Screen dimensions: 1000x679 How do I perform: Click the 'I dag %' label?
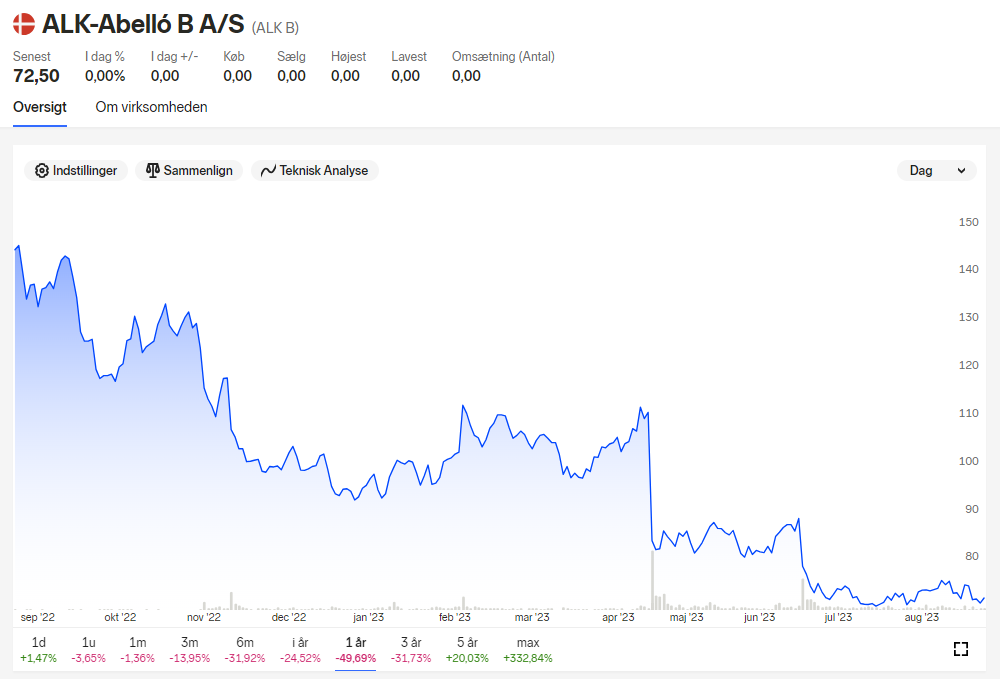105,57
